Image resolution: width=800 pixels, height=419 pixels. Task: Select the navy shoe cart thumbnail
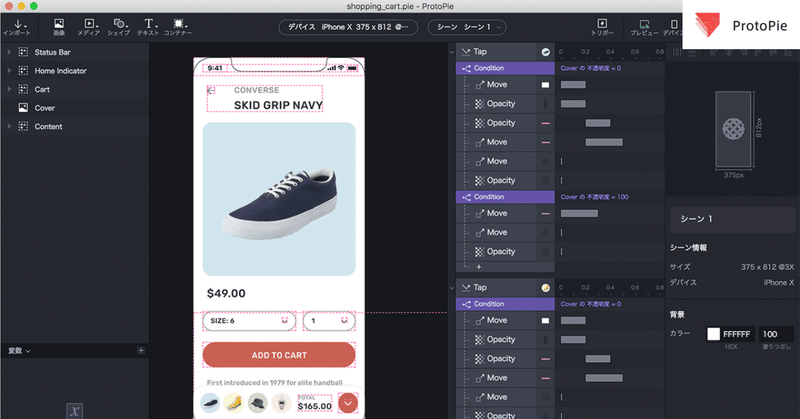click(210, 403)
